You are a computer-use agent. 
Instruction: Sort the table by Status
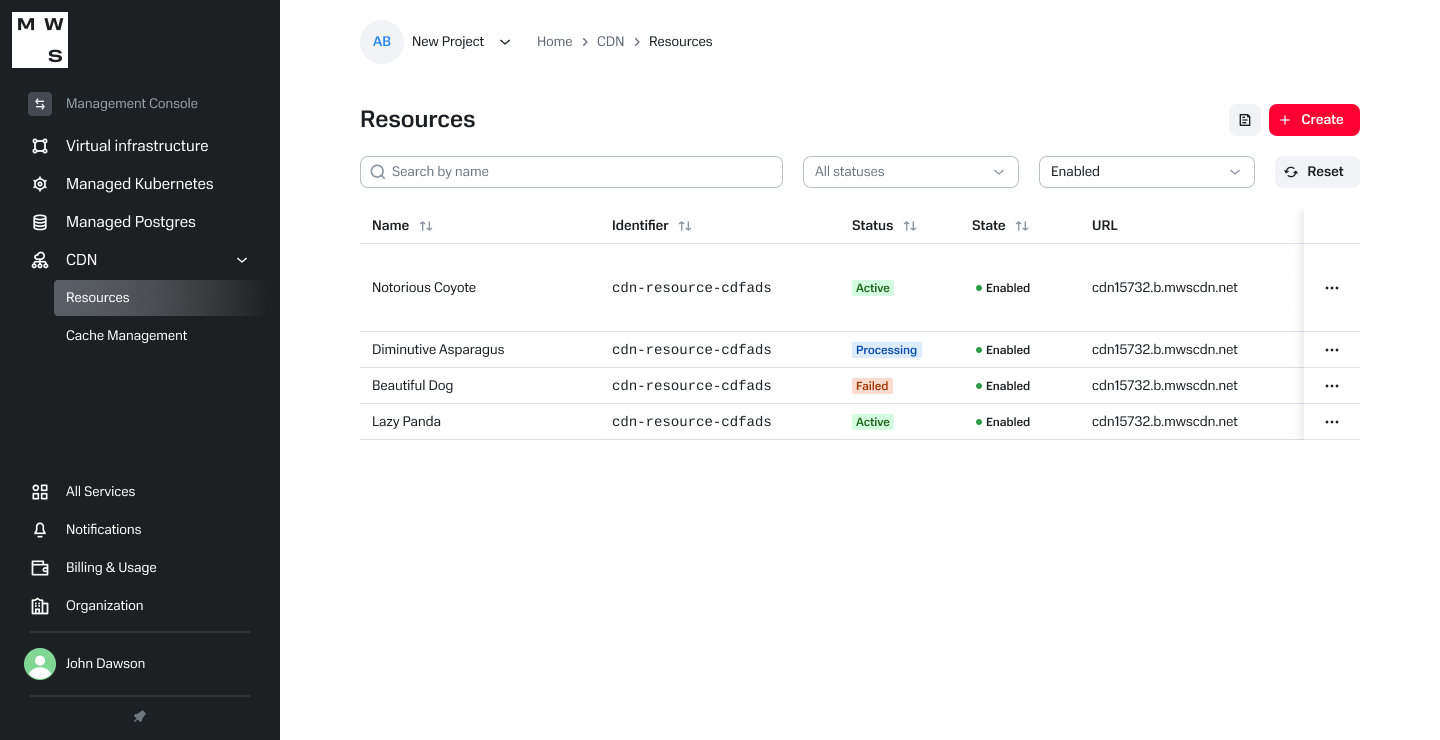point(910,226)
